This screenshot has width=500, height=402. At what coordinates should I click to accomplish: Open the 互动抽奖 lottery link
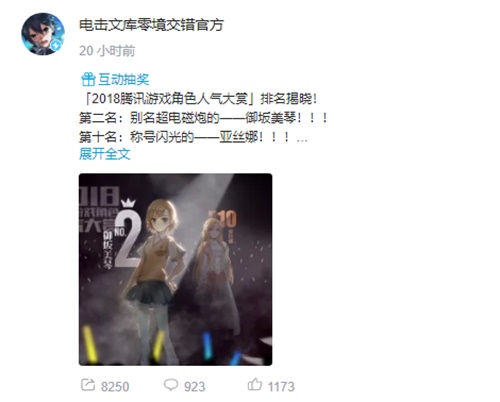pyautogui.click(x=123, y=79)
